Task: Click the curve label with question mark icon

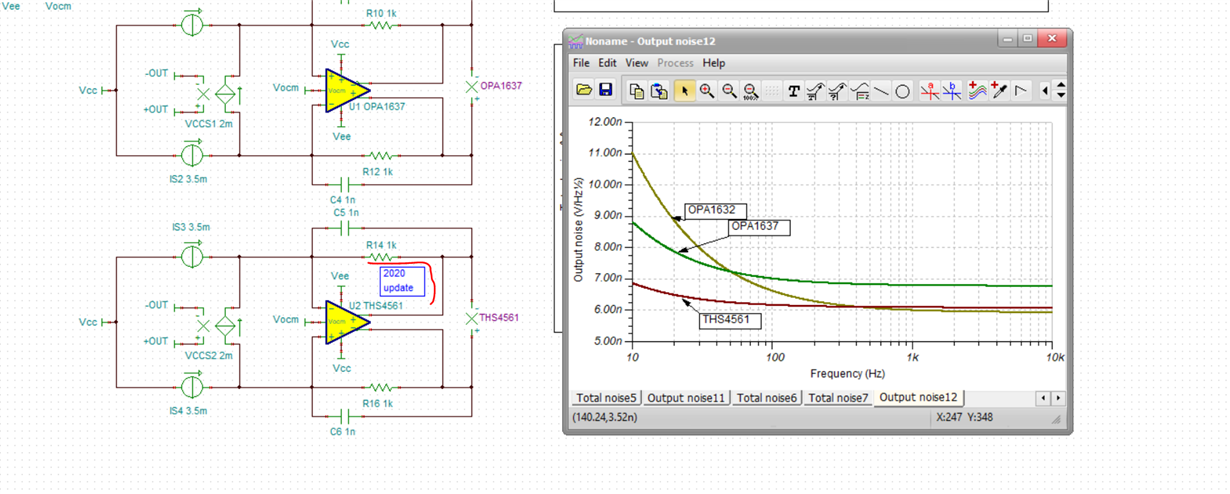Action: tap(838, 91)
